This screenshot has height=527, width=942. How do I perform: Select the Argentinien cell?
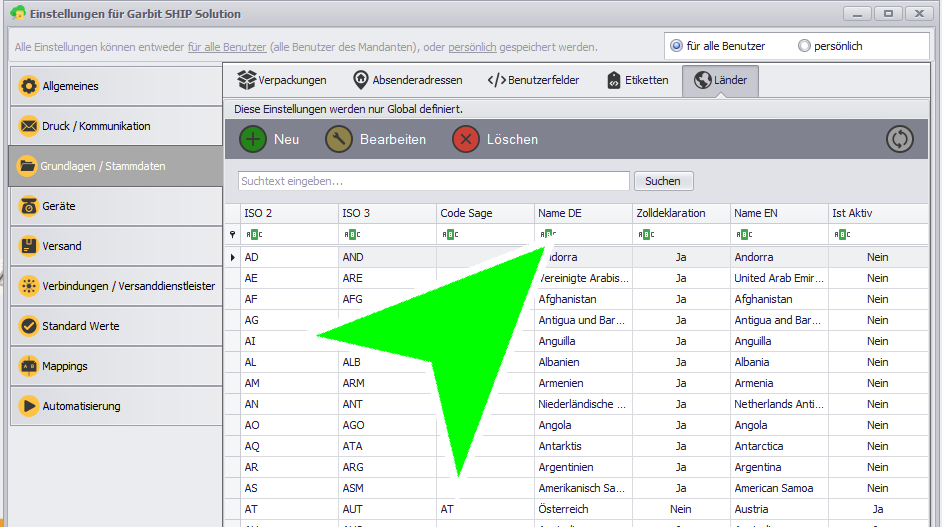point(583,468)
